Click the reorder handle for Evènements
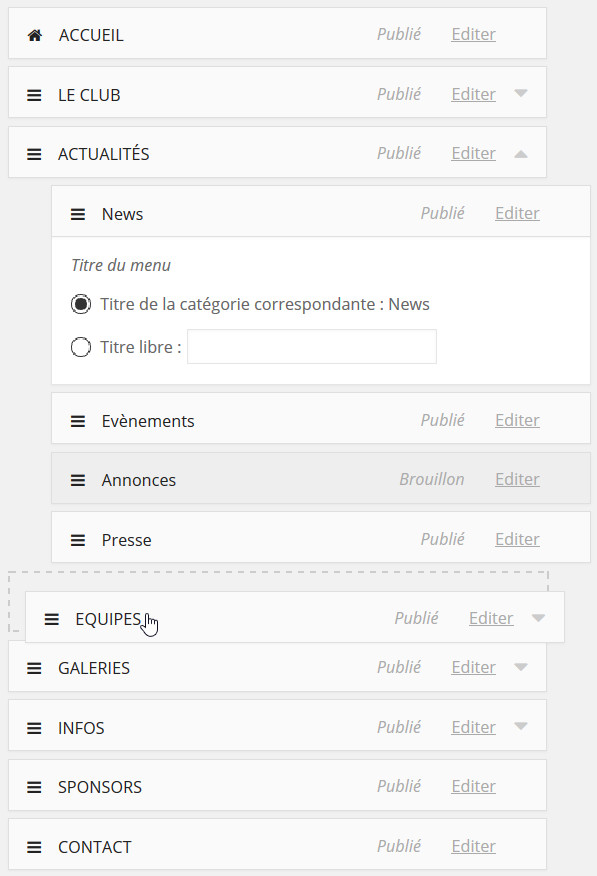 (78, 421)
